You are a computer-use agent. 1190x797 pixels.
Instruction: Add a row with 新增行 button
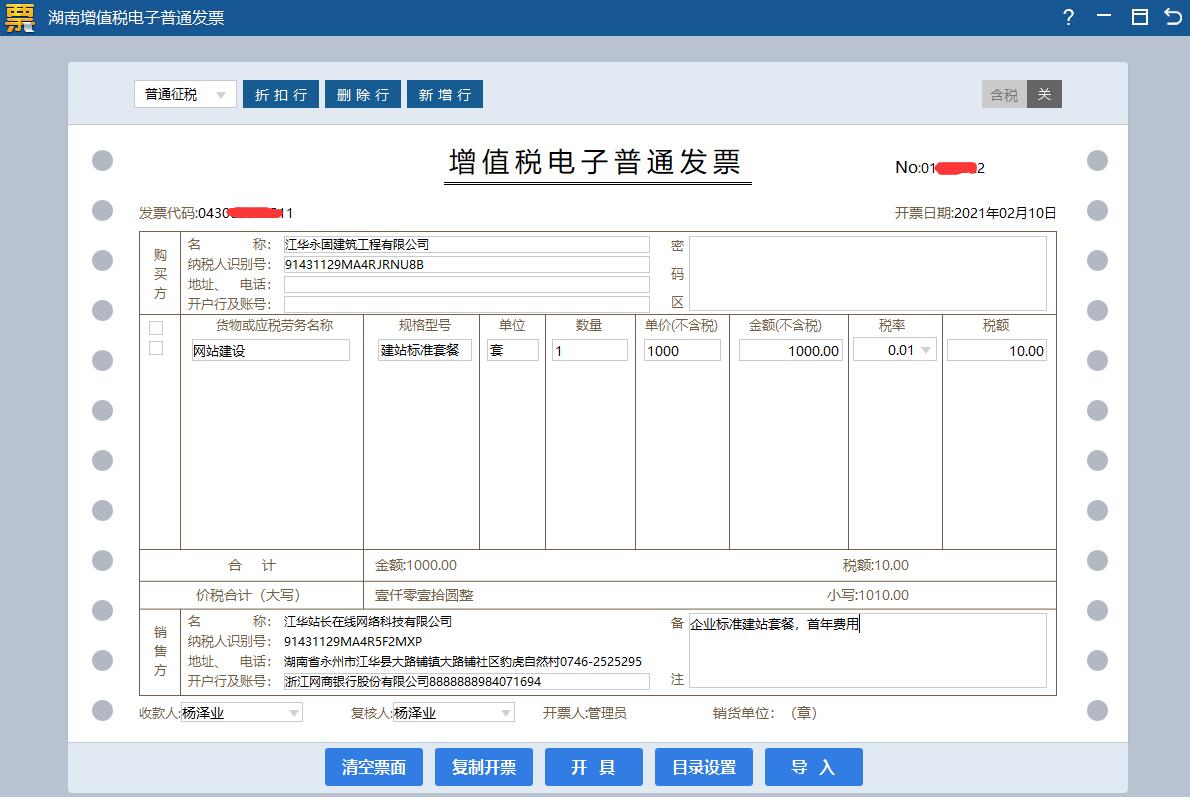(x=445, y=94)
